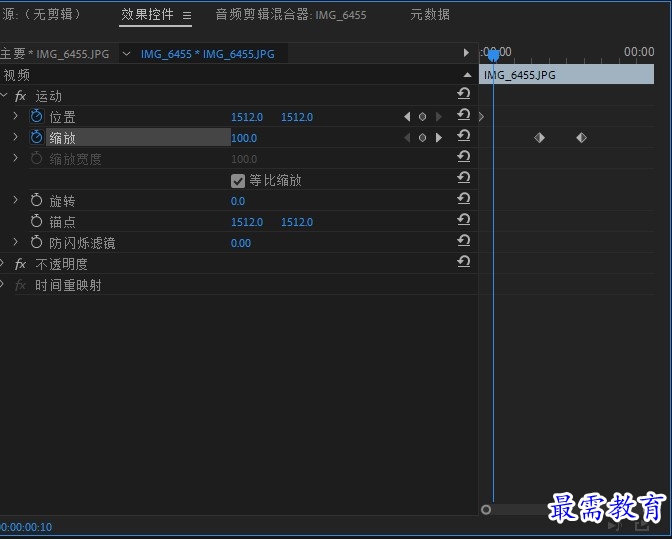The width and height of the screenshot is (672, 539).
Task: Expand the 位置 property
Action: 16,116
